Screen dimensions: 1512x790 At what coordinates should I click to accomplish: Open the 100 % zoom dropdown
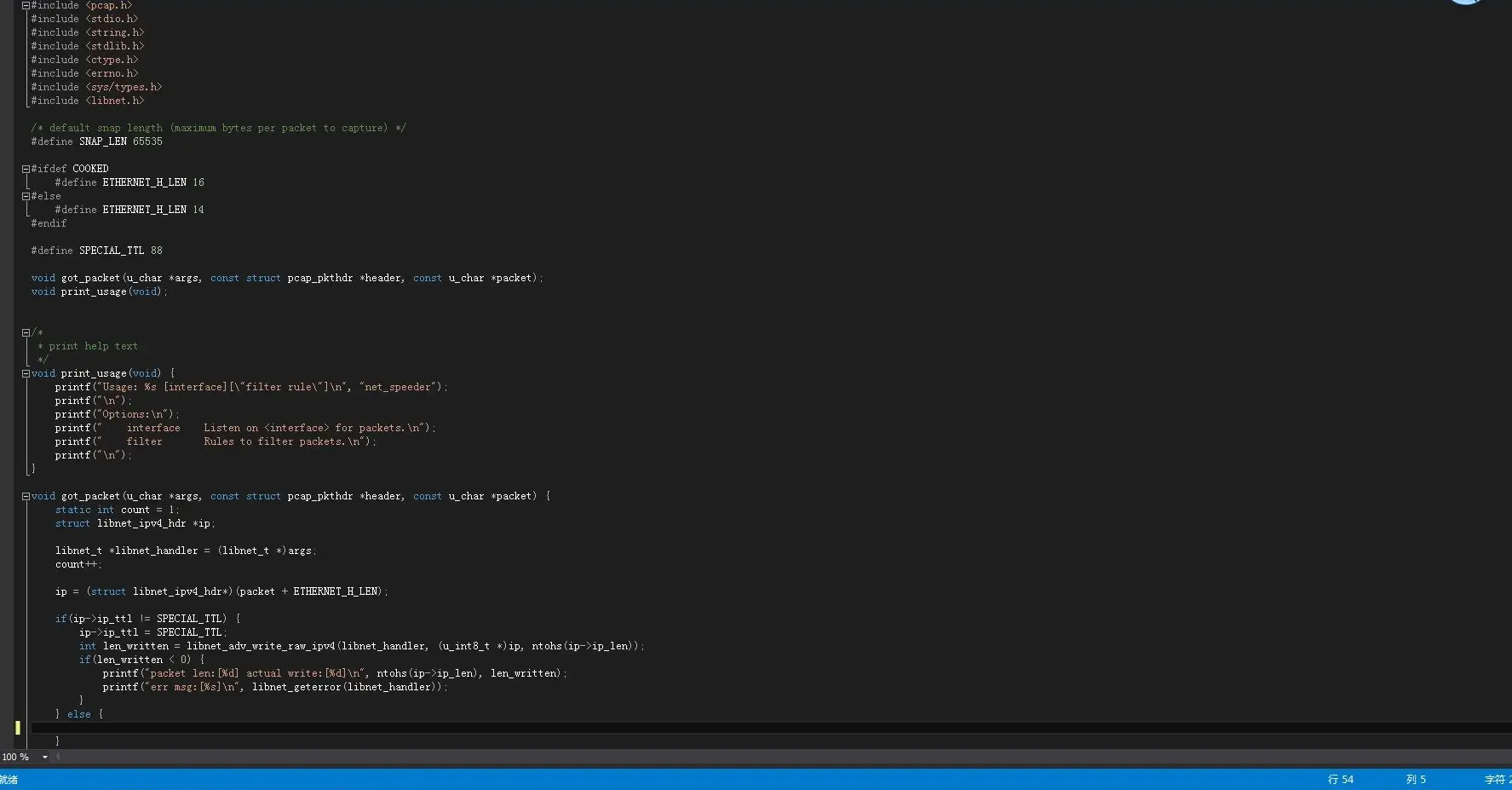(45, 757)
